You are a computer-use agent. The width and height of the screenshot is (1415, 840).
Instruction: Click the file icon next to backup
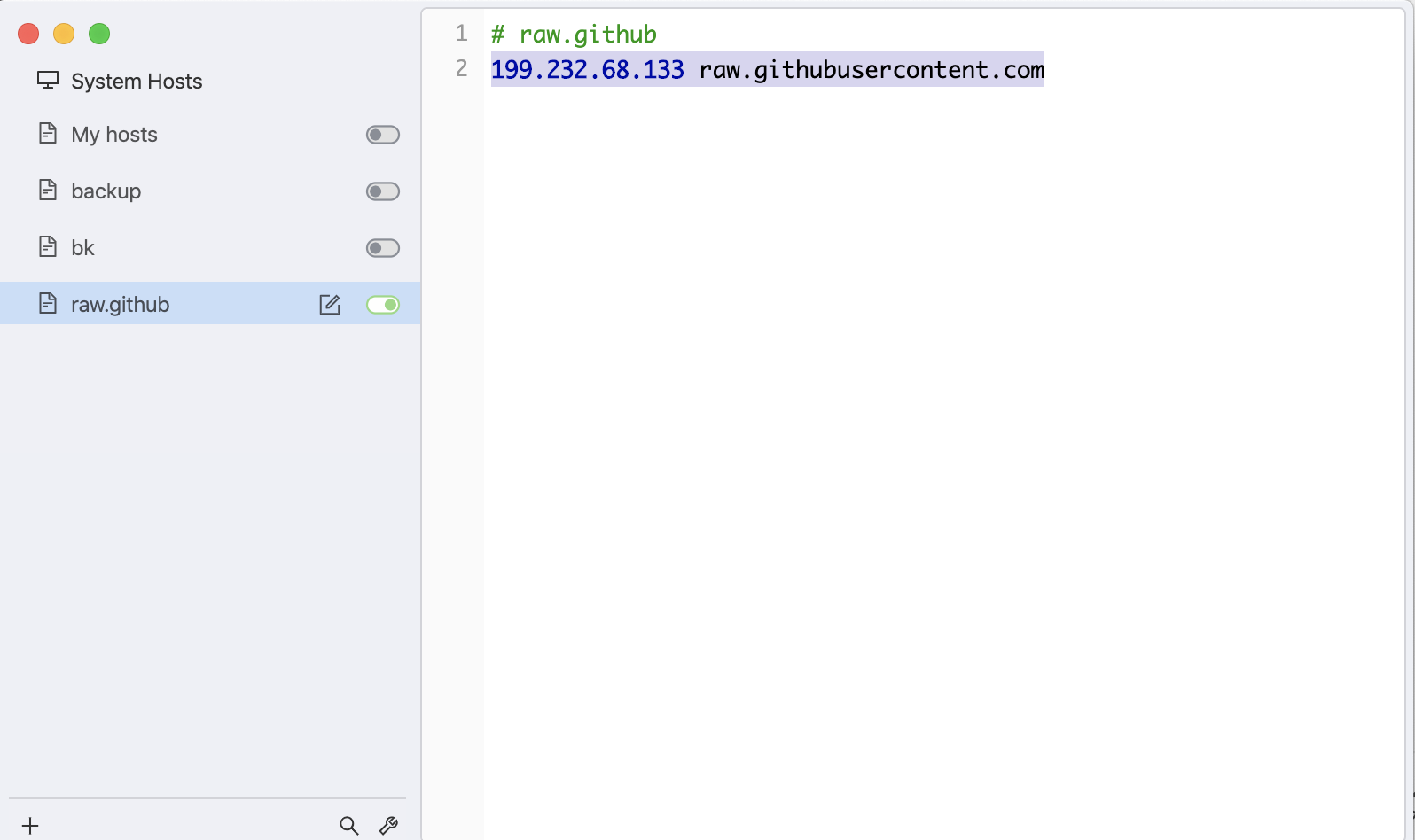48,191
